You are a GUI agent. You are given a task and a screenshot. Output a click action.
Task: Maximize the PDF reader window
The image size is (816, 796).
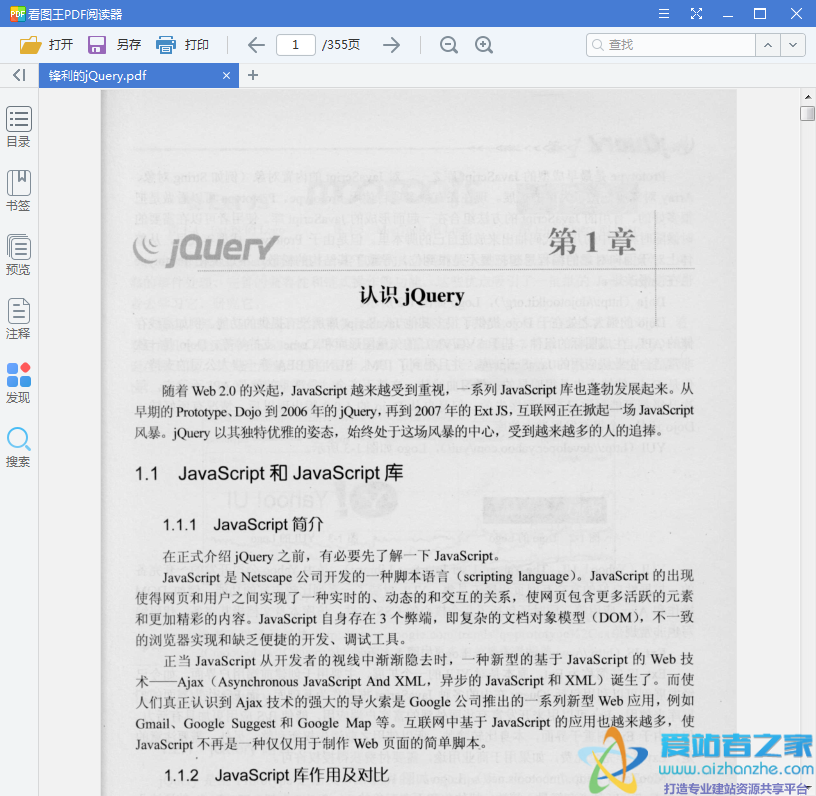[760, 14]
